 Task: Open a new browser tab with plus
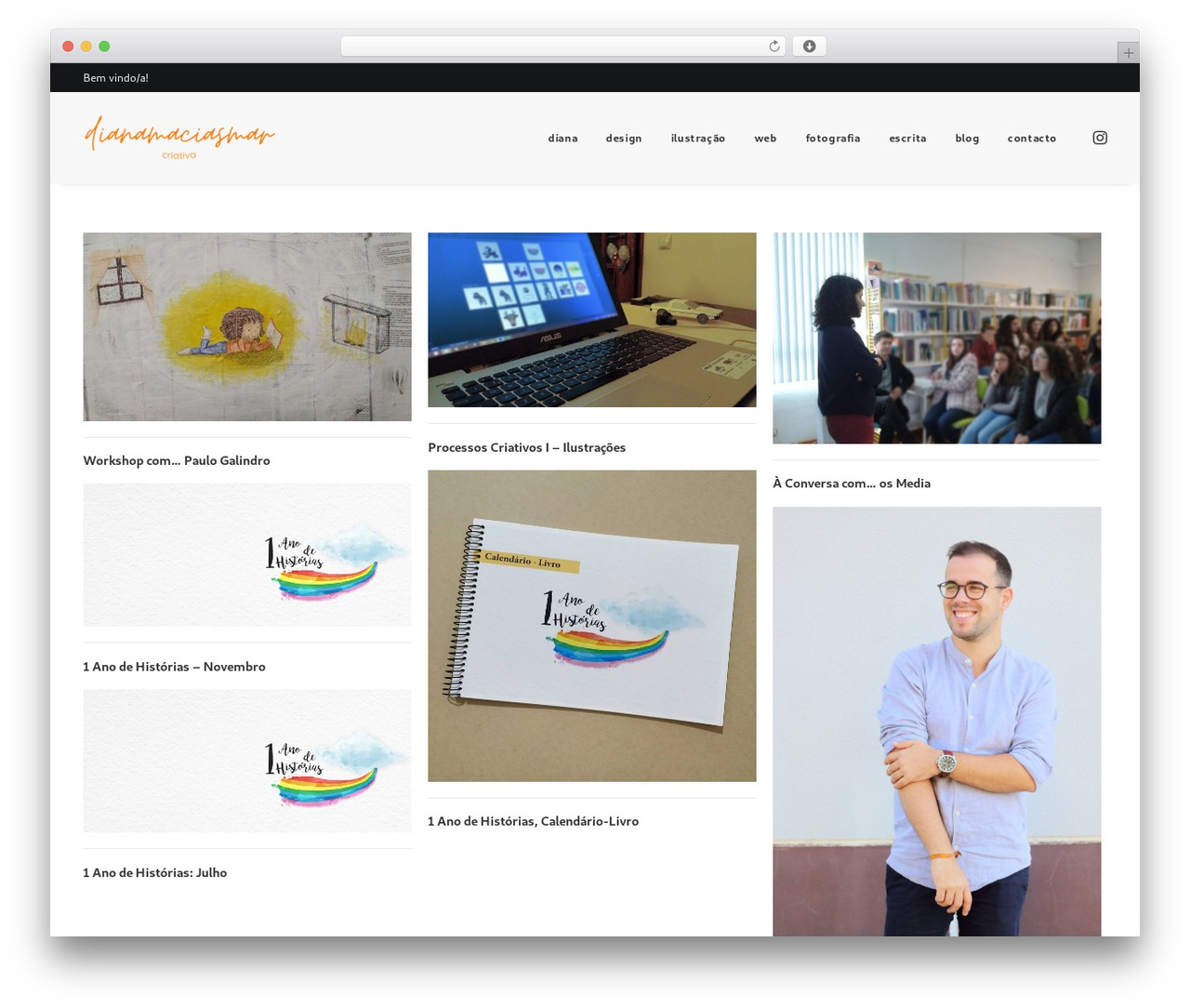click(1129, 53)
